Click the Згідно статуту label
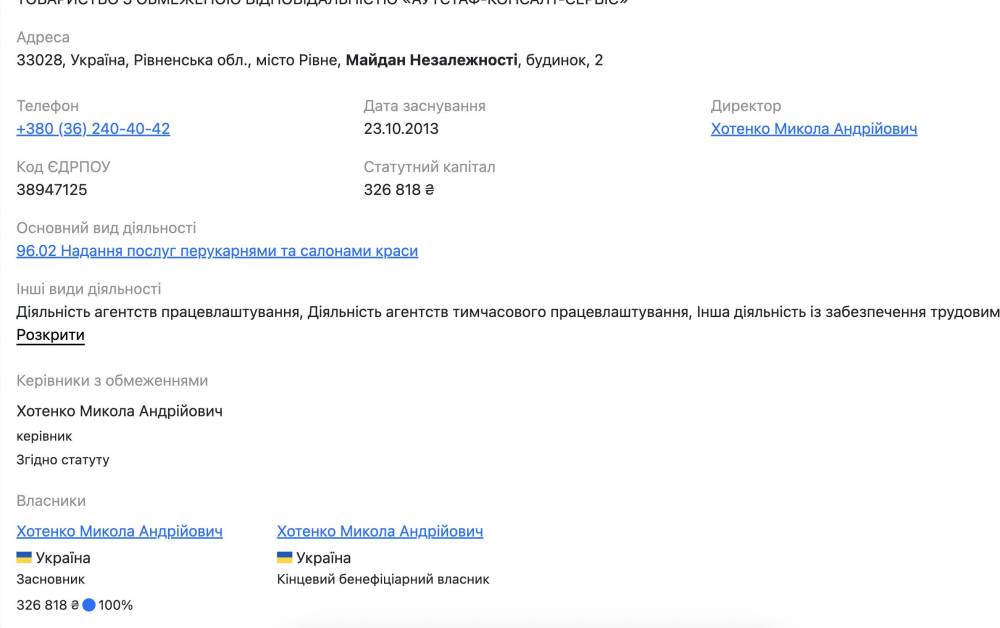The image size is (1000, 628). coord(63,460)
